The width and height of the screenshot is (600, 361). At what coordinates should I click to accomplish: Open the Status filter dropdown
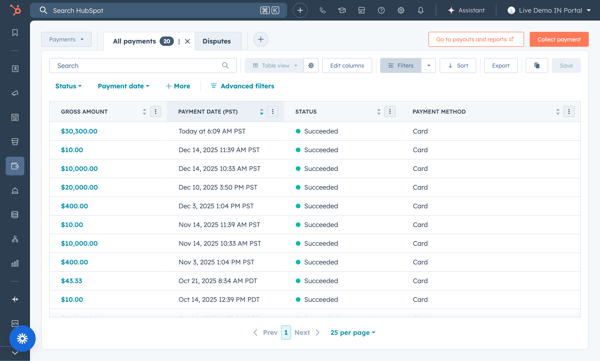(68, 86)
